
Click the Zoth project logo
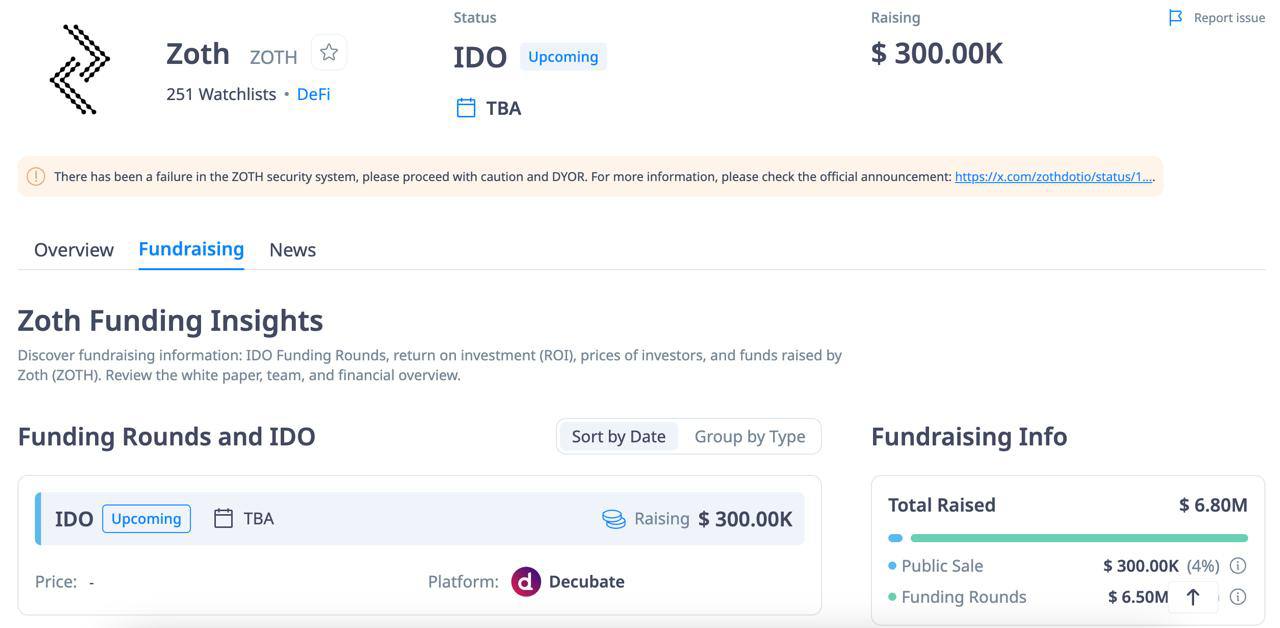point(79,69)
